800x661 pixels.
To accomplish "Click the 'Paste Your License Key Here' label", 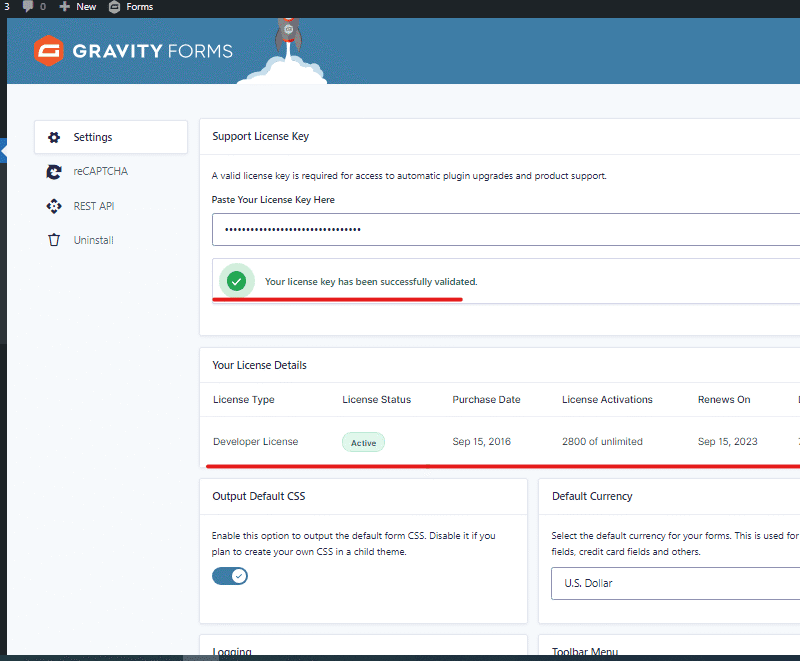I will [x=273, y=200].
